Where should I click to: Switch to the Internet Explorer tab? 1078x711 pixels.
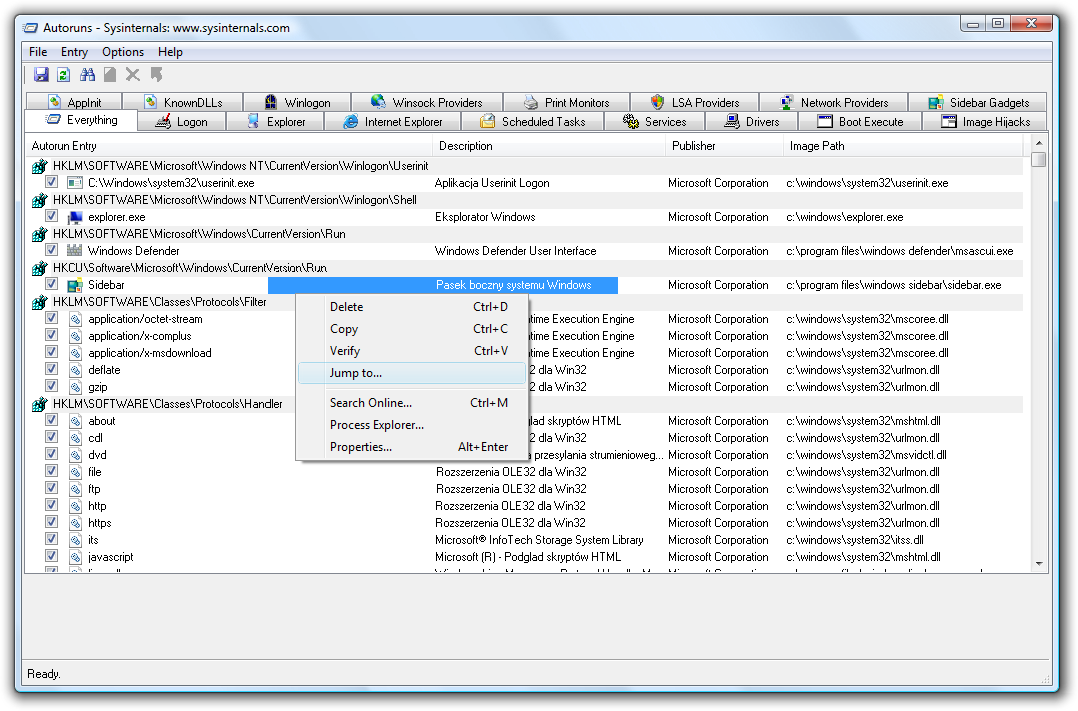(392, 122)
